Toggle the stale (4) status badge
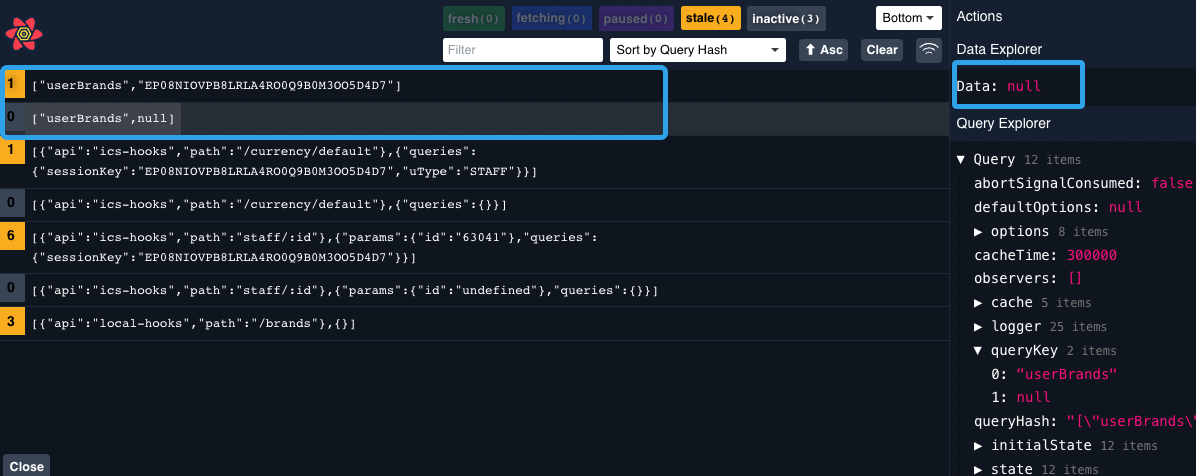Viewport: 1196px width, 476px height. [711, 18]
